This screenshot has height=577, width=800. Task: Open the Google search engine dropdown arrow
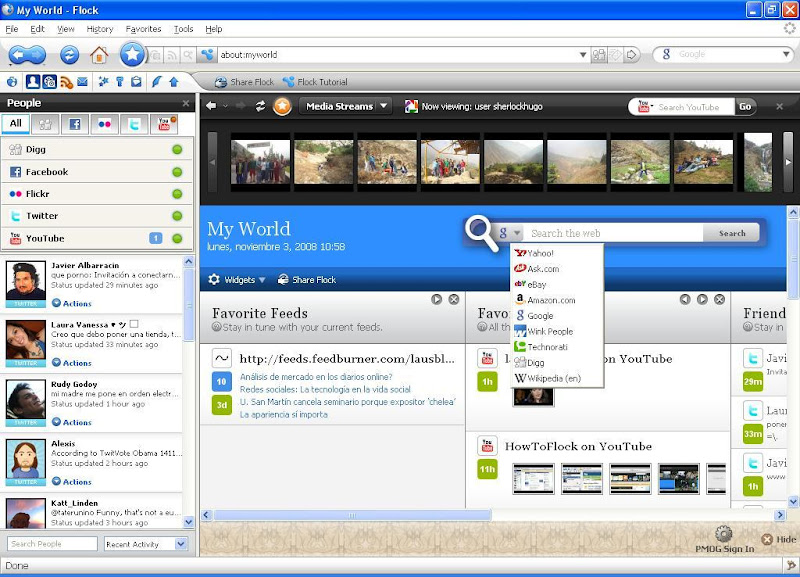point(786,54)
